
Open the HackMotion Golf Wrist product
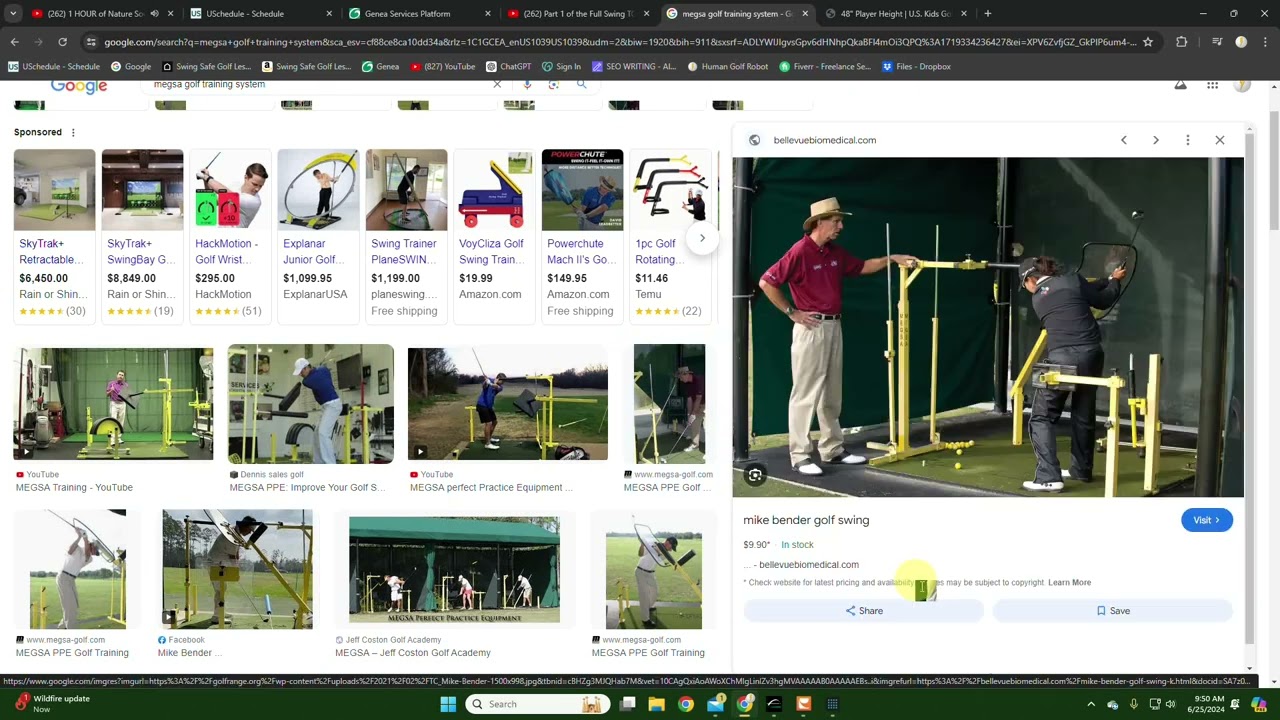pyautogui.click(x=230, y=236)
